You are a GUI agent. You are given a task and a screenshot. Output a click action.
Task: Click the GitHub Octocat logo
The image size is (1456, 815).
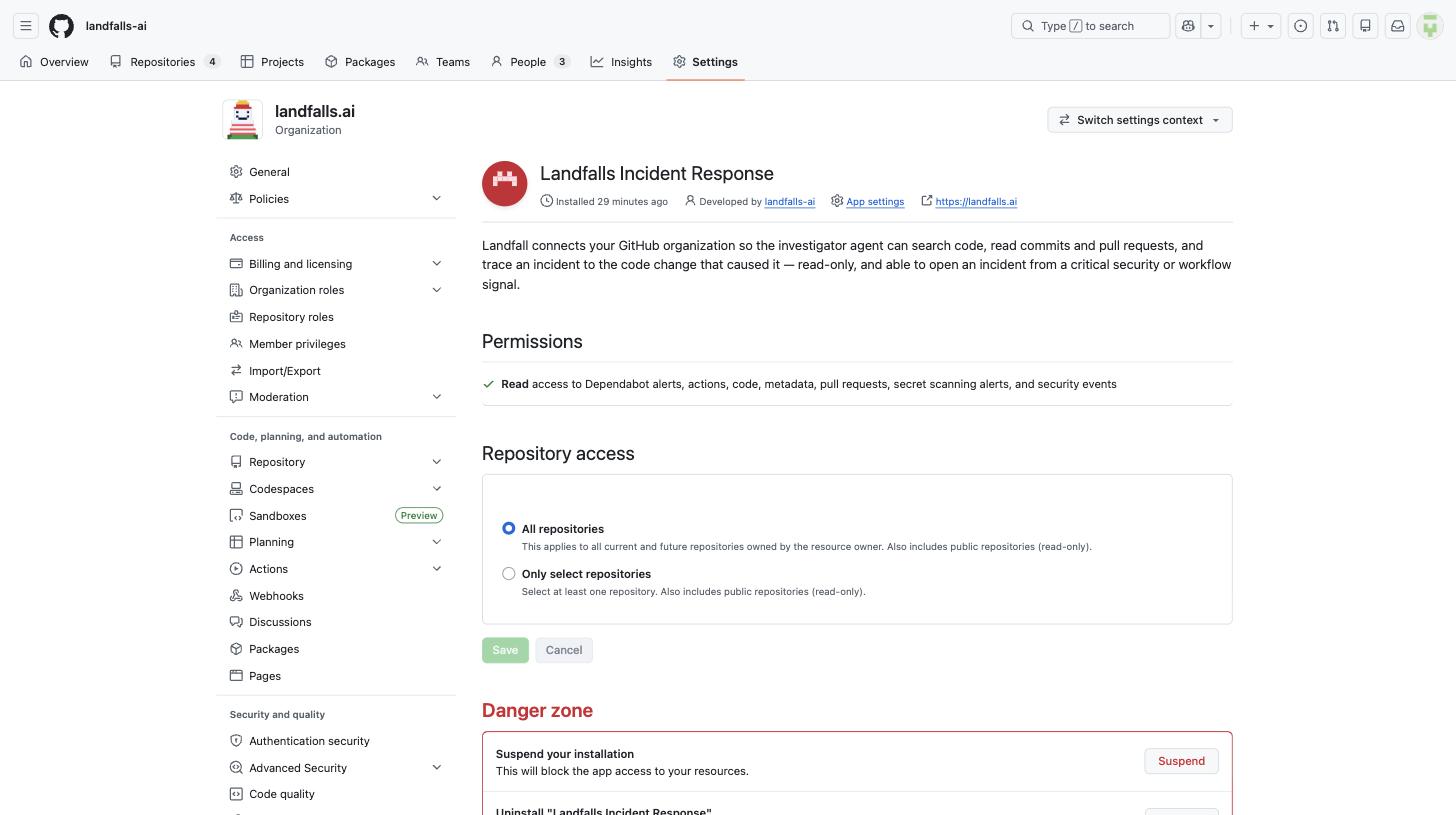tap(61, 26)
